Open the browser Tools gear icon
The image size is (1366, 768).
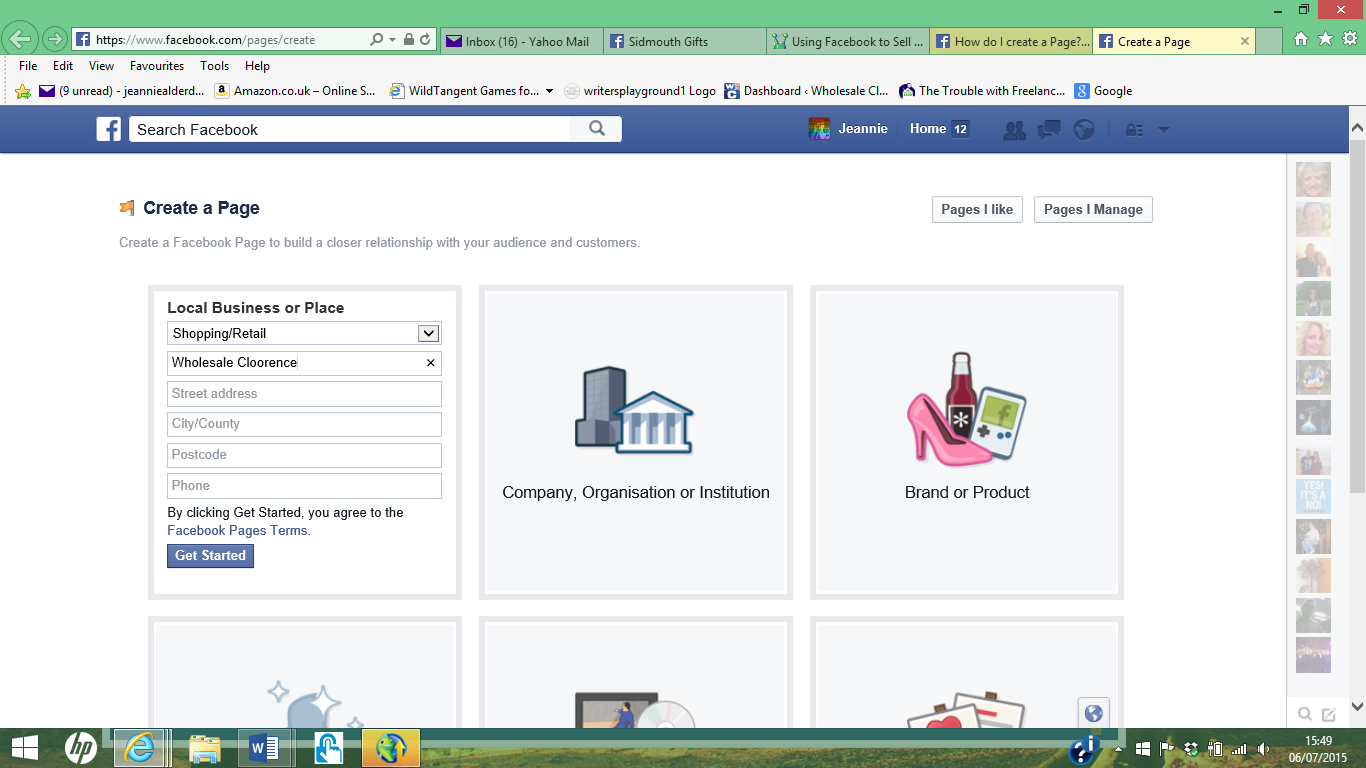tap(1349, 39)
